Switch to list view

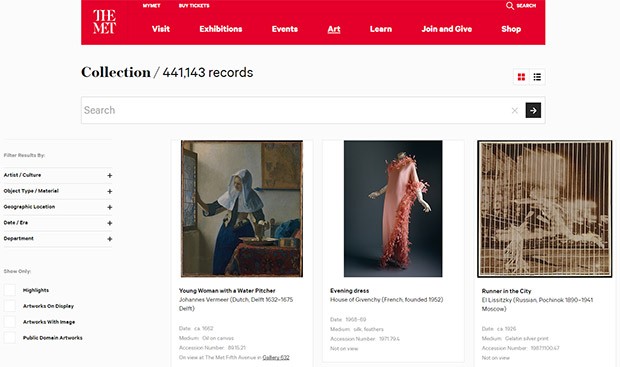[537, 77]
